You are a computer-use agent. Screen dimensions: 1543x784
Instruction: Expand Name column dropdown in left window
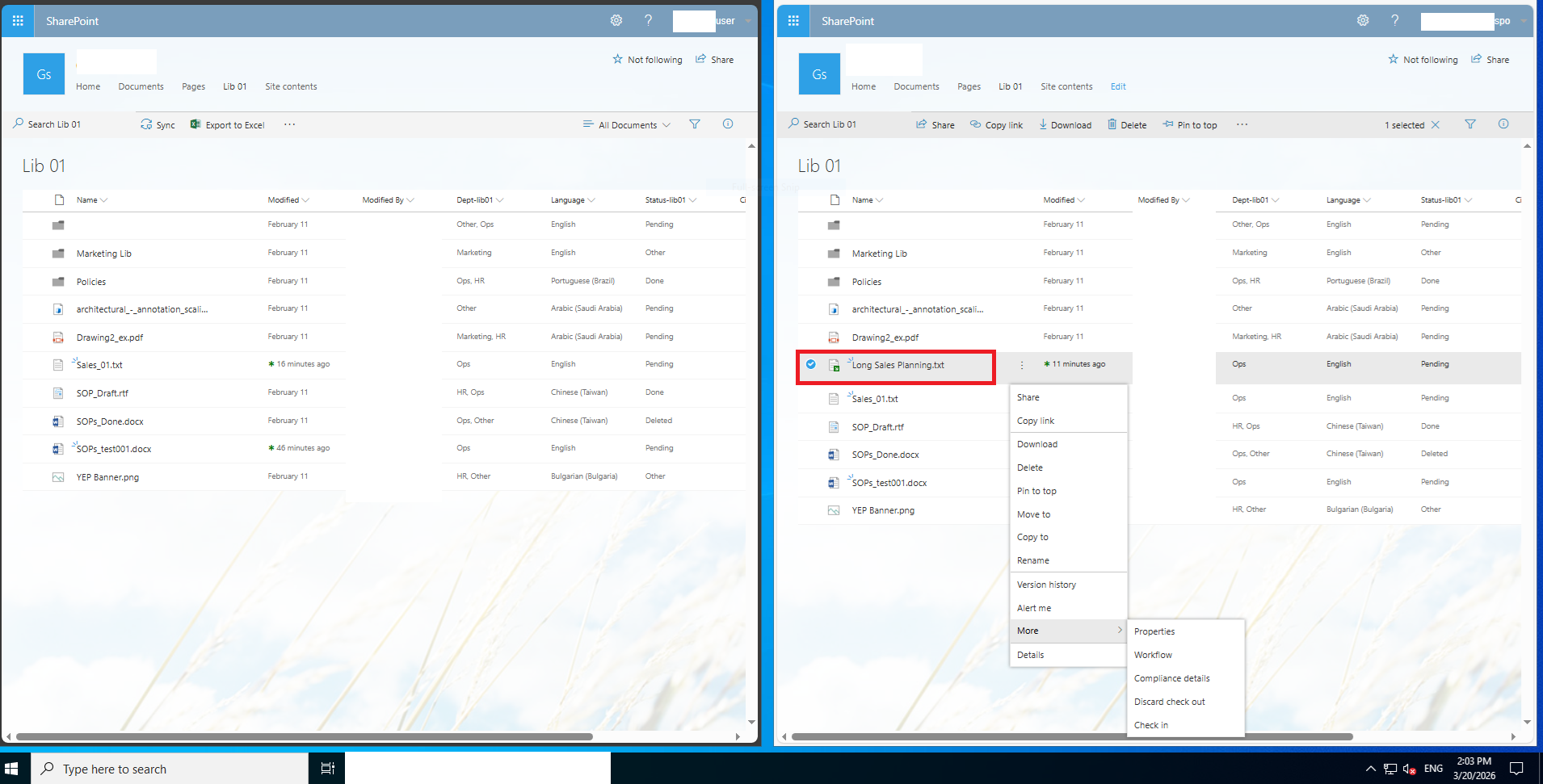point(104,200)
